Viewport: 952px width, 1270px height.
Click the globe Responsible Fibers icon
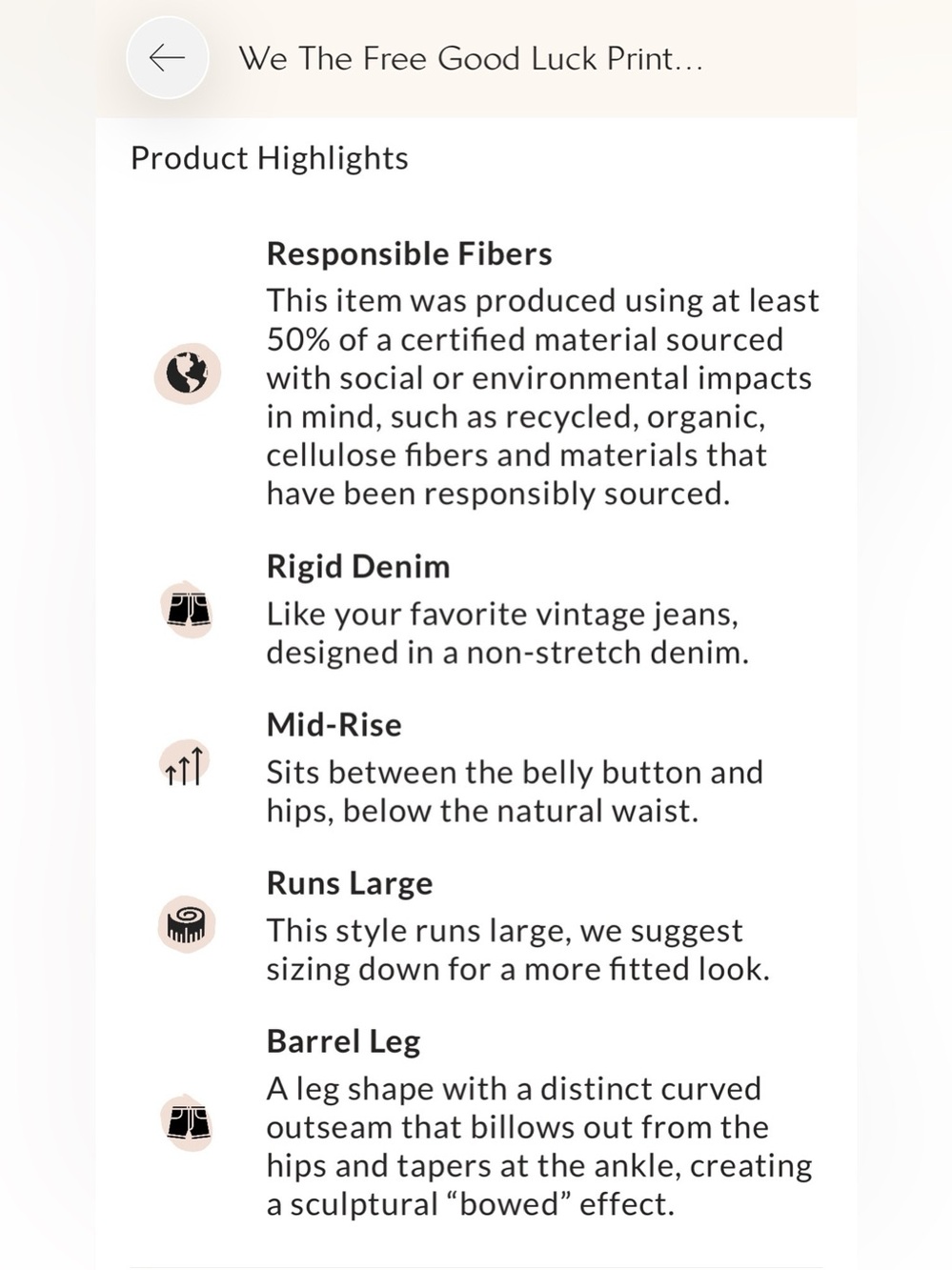click(188, 373)
